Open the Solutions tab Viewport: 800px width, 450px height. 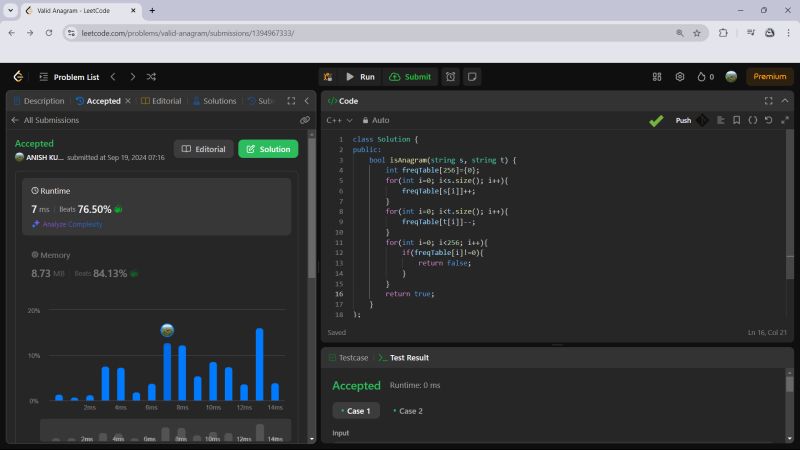coord(215,101)
